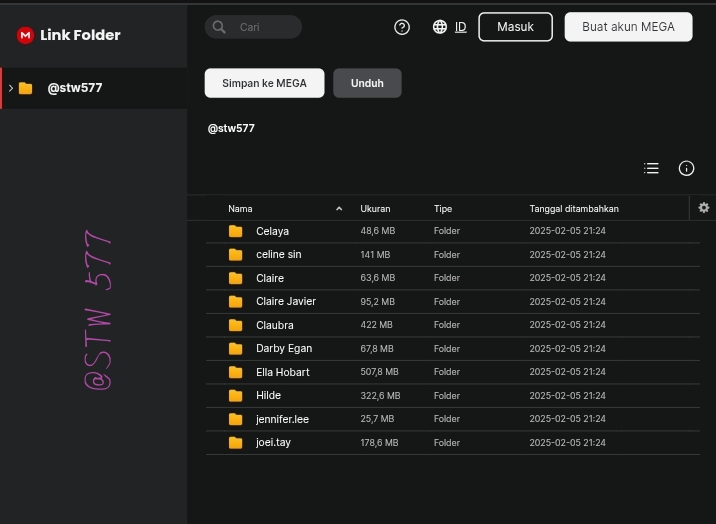
Task: Click the Claire Javier folder icon
Action: click(236, 302)
